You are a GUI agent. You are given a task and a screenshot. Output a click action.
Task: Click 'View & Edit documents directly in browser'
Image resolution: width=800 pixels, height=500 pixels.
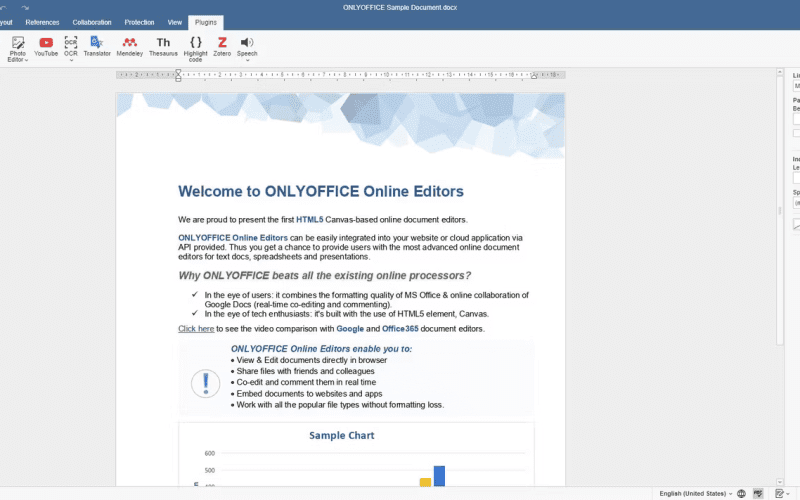click(312, 360)
